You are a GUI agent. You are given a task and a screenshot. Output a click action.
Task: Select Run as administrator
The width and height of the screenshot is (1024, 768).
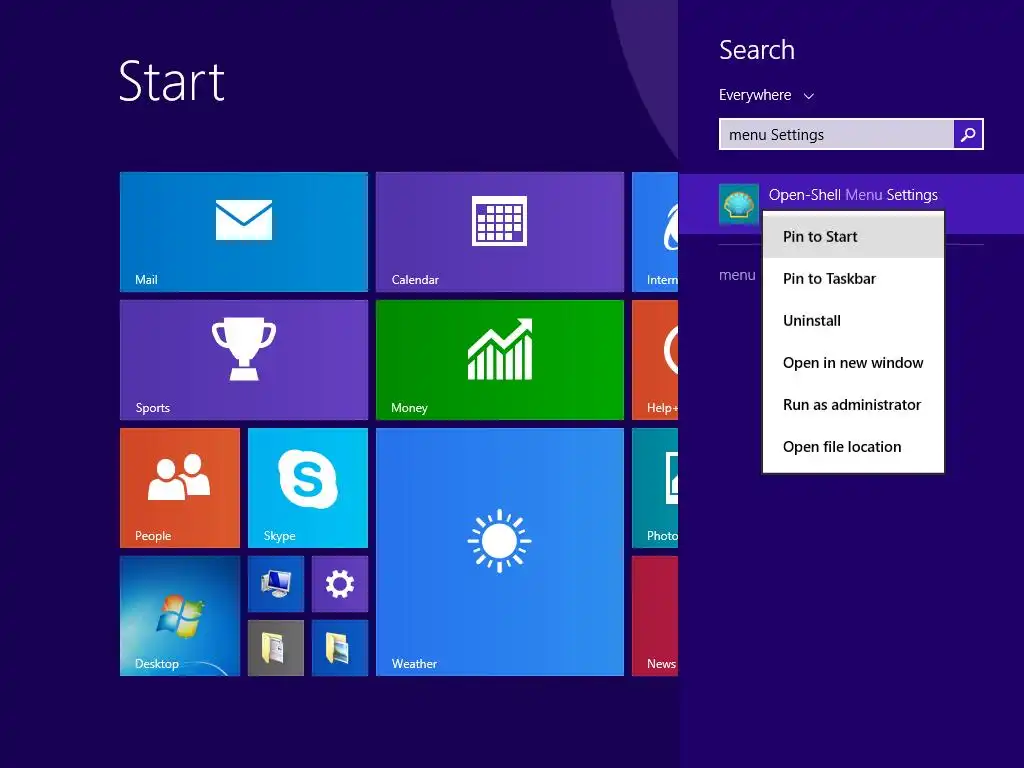click(853, 405)
